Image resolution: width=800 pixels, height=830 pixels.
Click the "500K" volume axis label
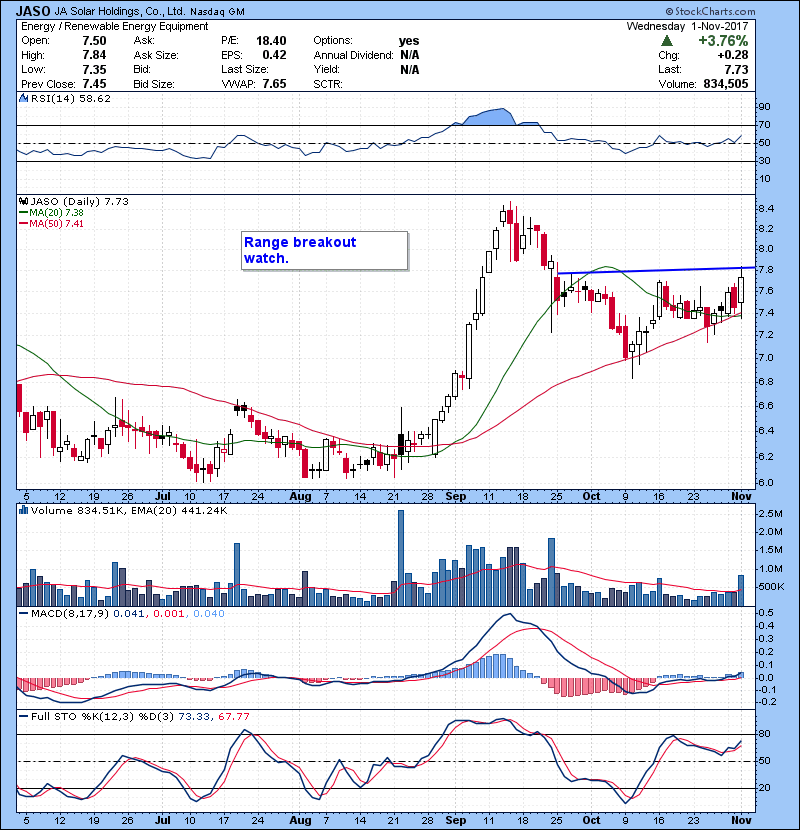point(770,587)
